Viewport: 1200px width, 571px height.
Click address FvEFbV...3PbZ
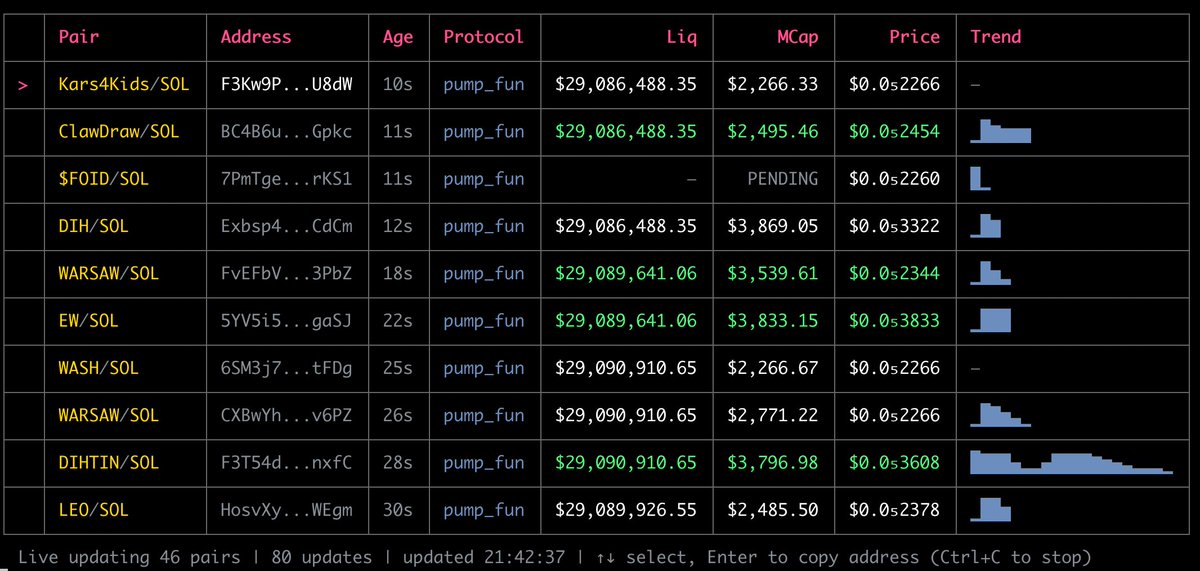click(x=286, y=273)
